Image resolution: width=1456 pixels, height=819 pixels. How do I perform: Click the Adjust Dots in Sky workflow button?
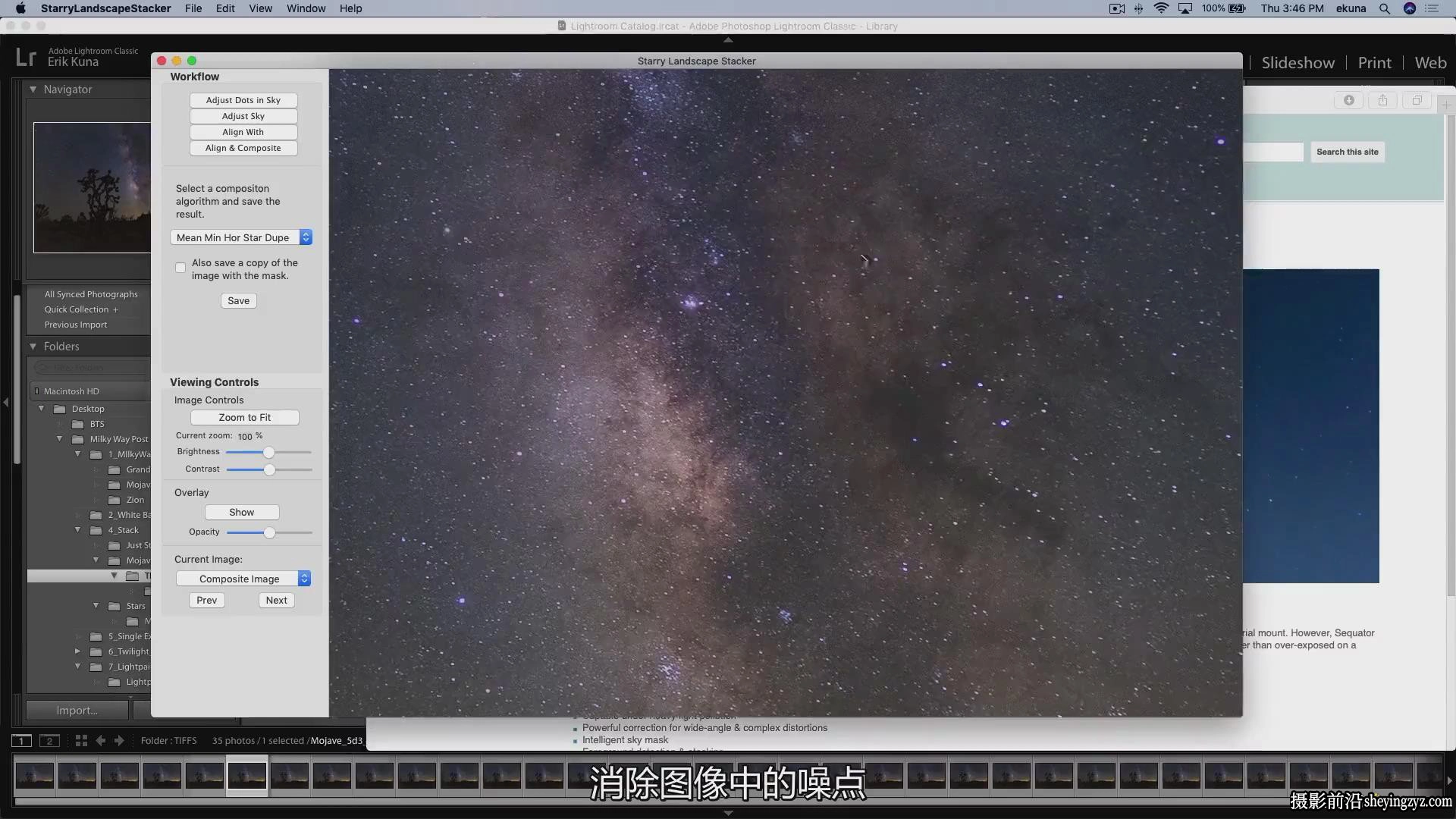pyautogui.click(x=243, y=100)
